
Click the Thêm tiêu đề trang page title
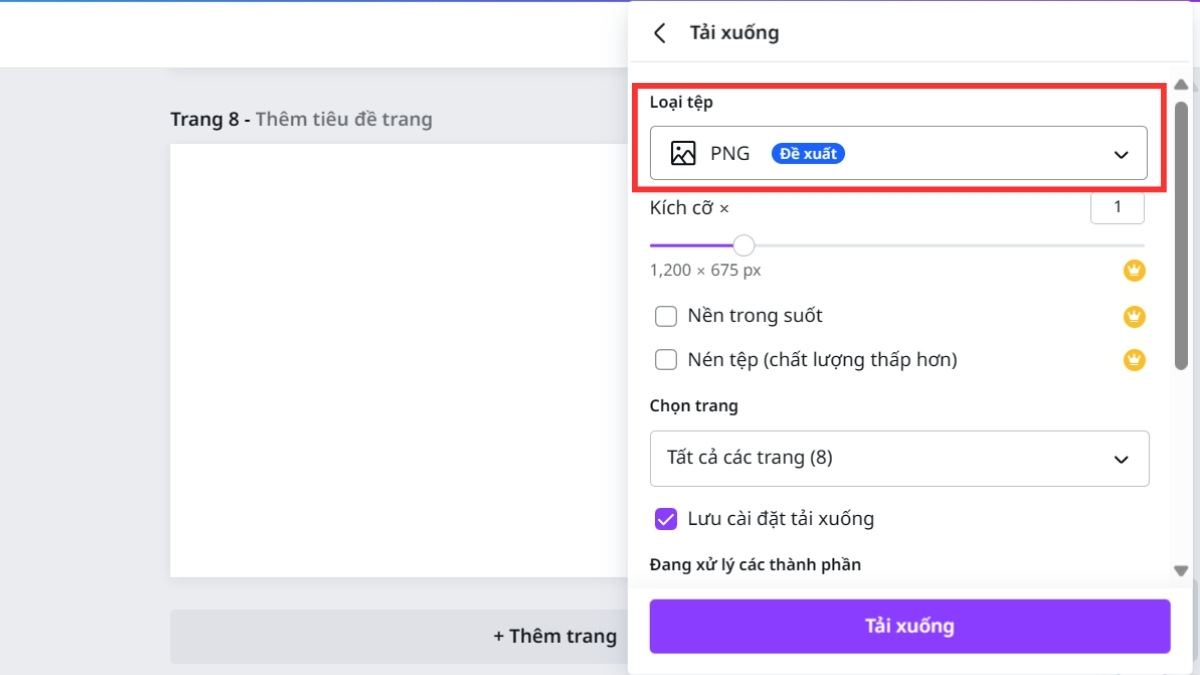(343, 119)
